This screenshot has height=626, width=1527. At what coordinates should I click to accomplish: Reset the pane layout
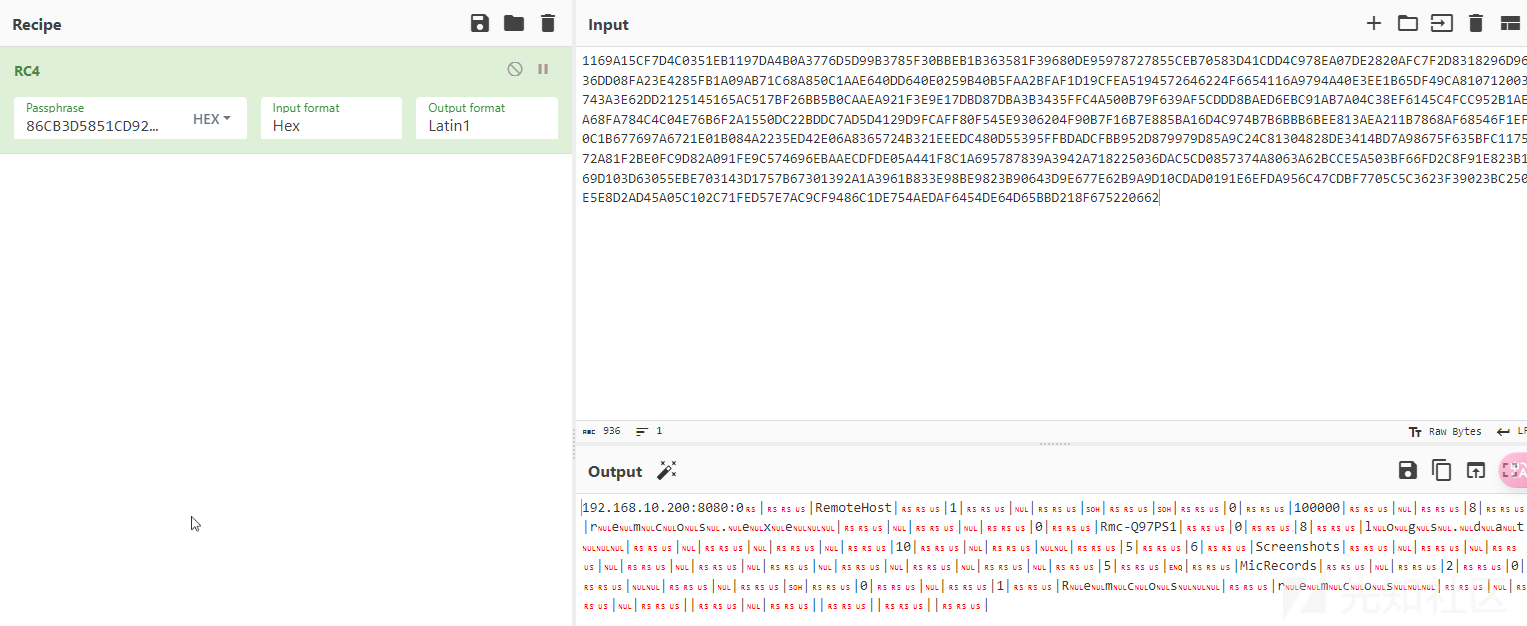pyautogui.click(x=1509, y=24)
